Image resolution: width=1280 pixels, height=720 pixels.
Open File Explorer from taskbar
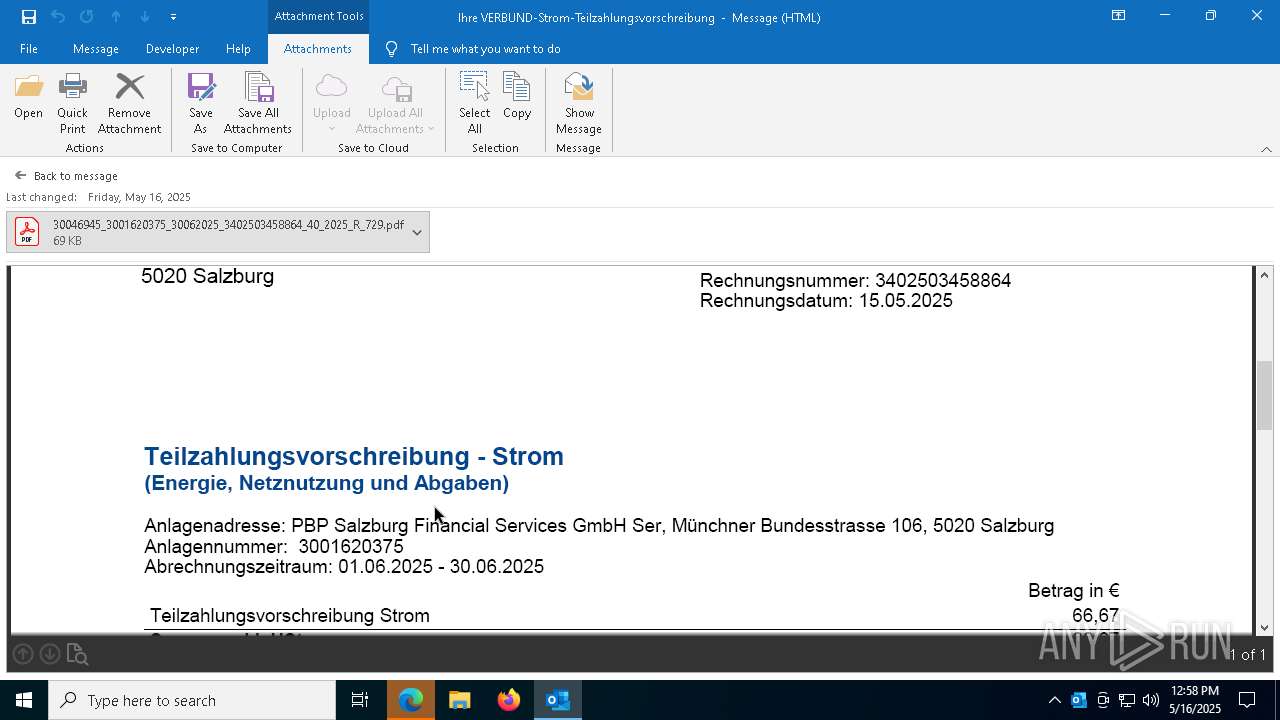click(x=459, y=700)
